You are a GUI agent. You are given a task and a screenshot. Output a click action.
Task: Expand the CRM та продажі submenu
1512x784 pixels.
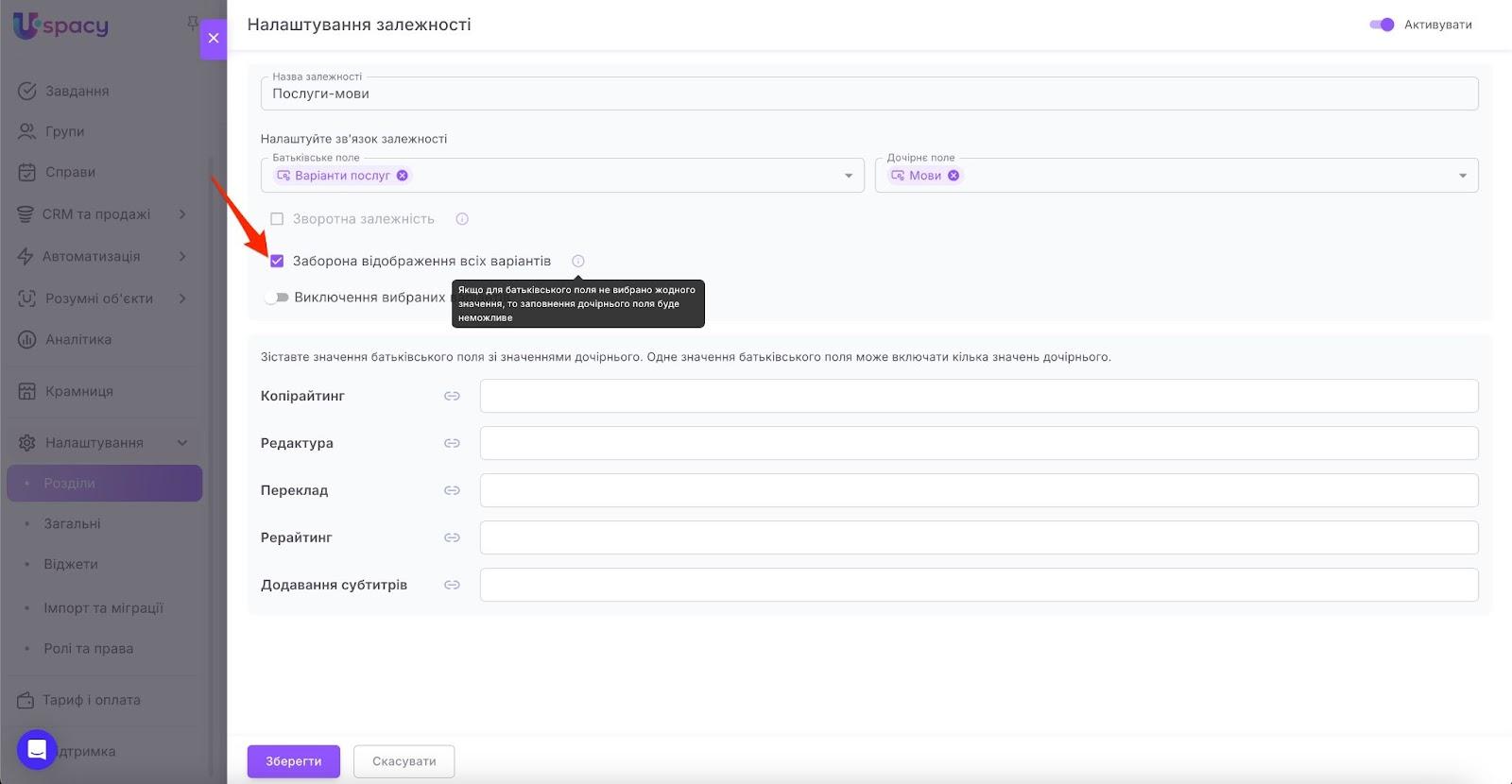pos(182,214)
